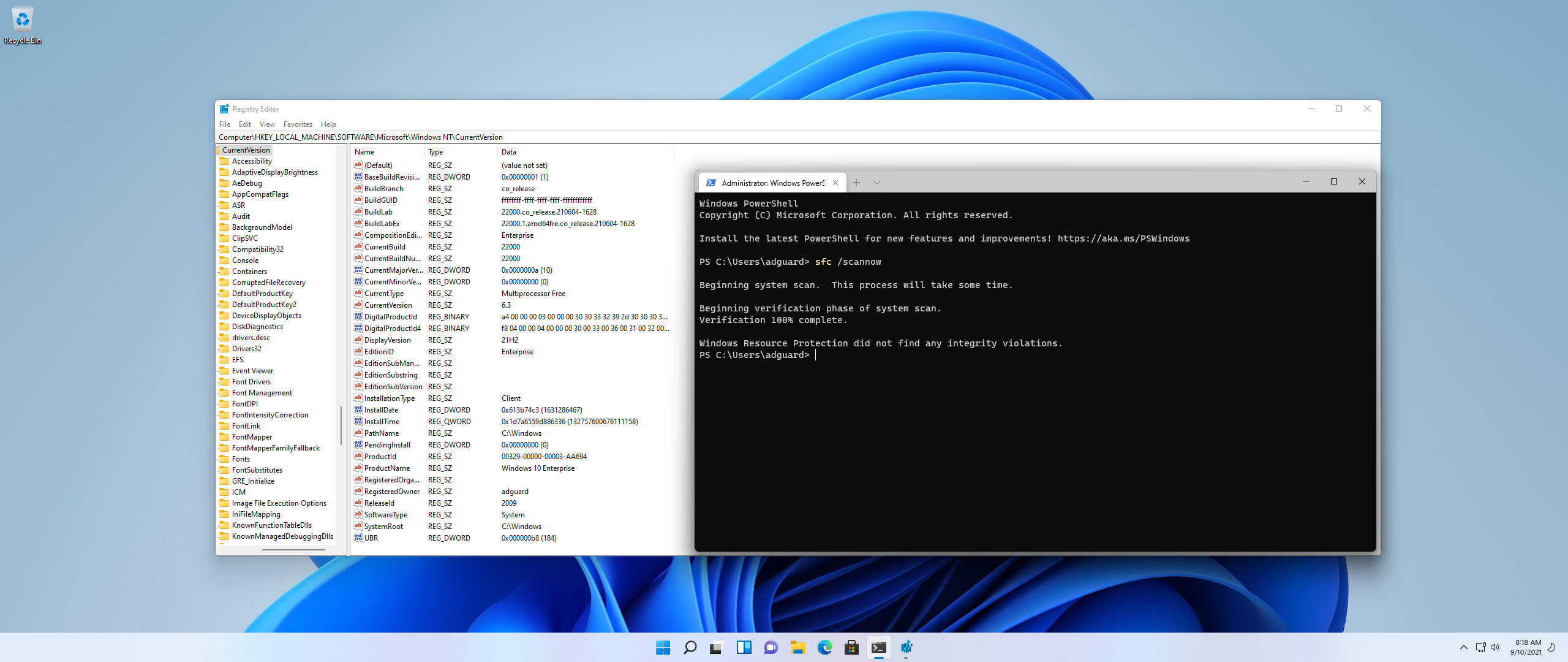This screenshot has height=662, width=1568.
Task: Select the Accessibility key folder
Action: (252, 161)
